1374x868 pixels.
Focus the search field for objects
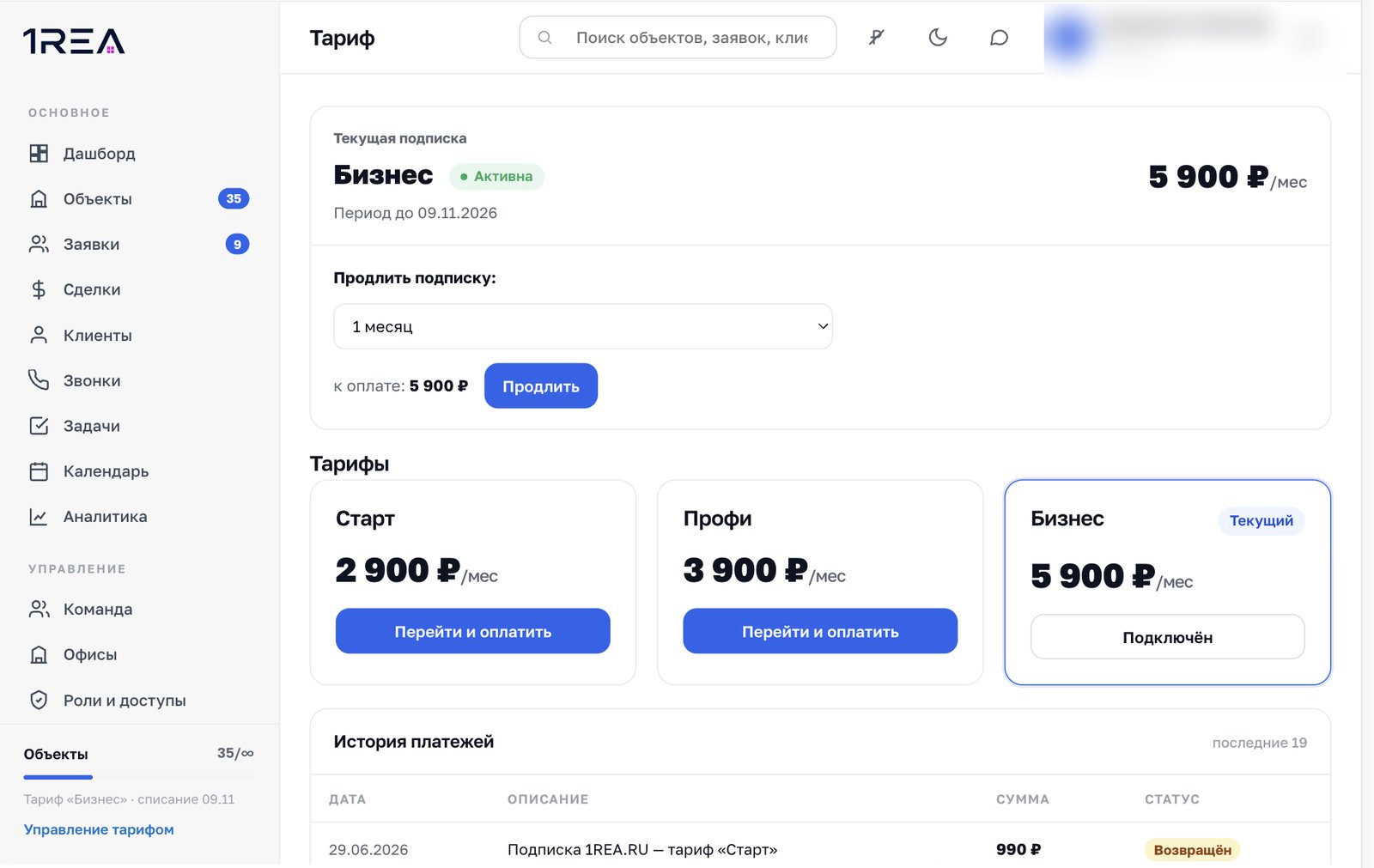(678, 38)
